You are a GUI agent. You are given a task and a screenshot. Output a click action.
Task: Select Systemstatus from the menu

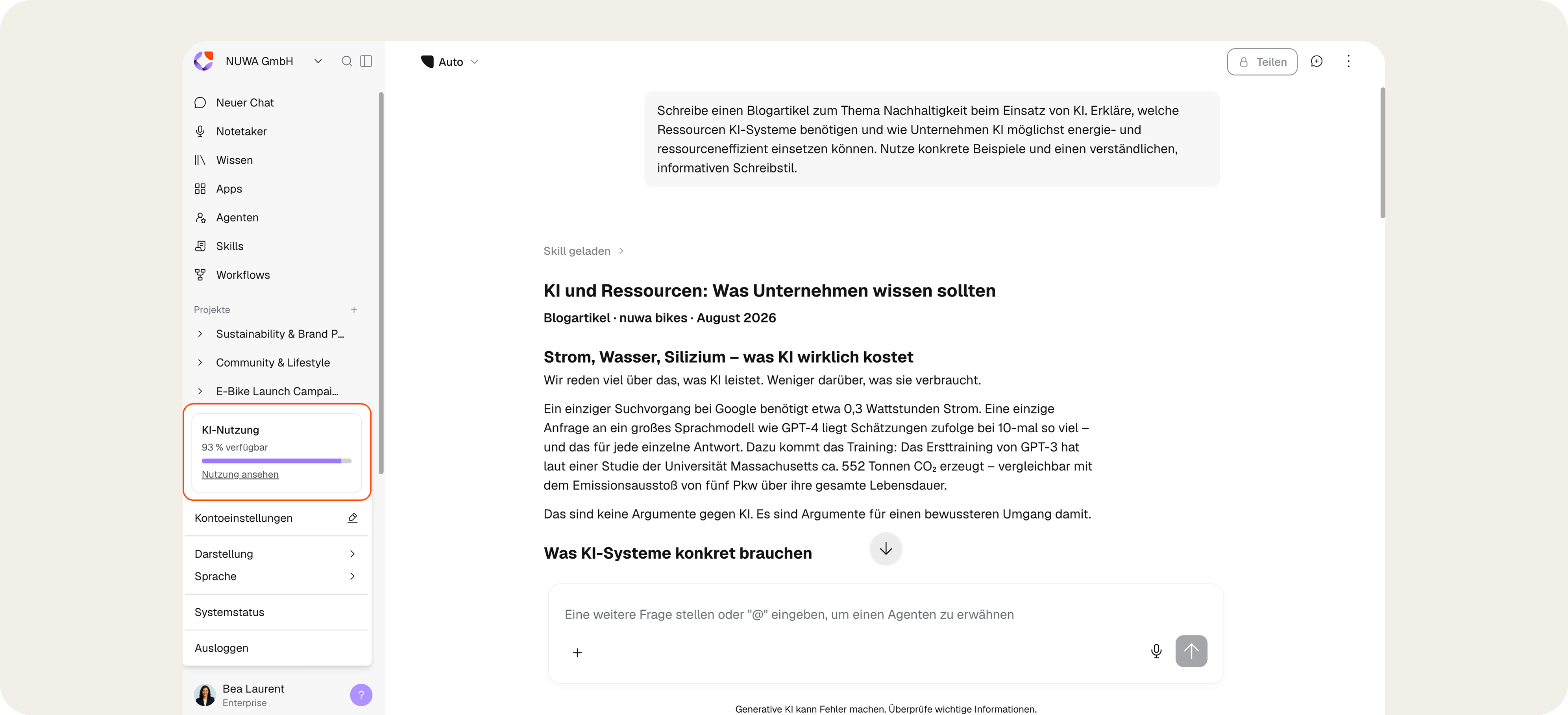click(x=276, y=612)
